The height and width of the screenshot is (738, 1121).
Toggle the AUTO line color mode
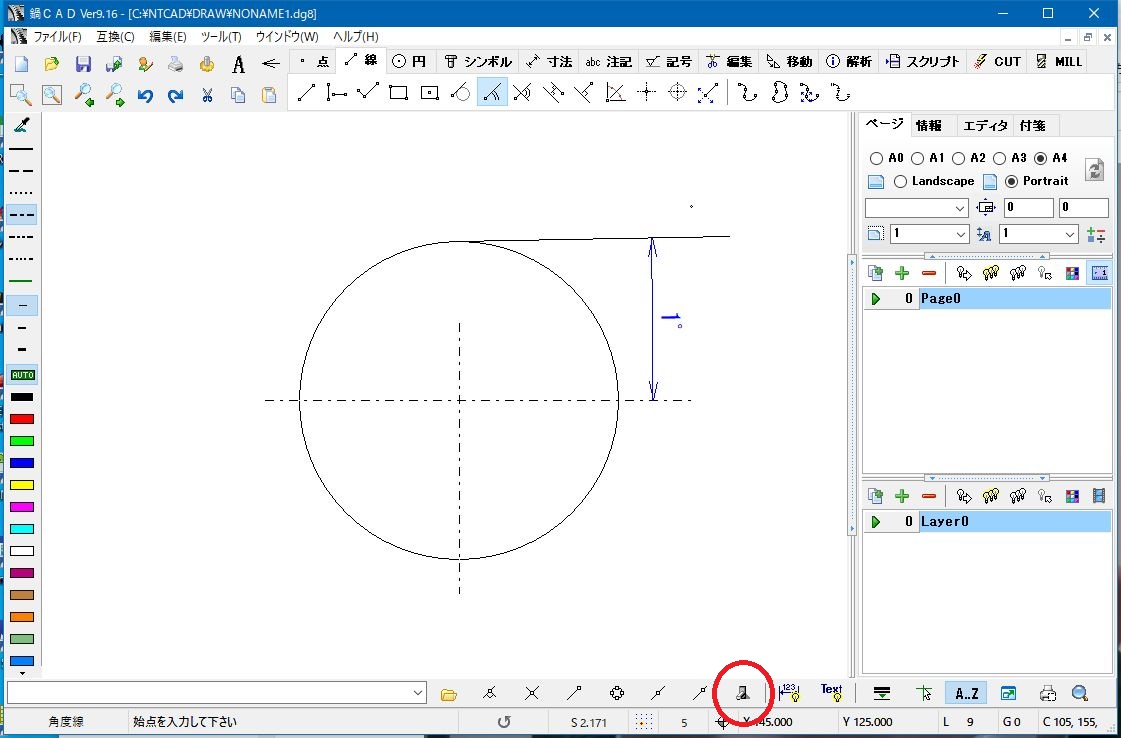22,375
